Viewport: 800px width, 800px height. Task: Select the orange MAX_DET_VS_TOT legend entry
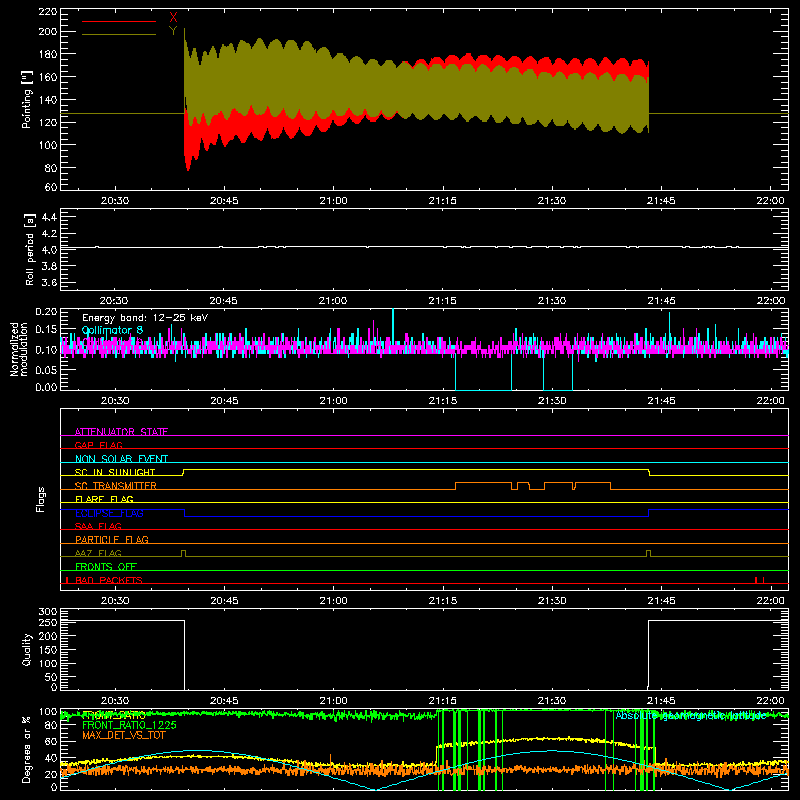pos(123,735)
